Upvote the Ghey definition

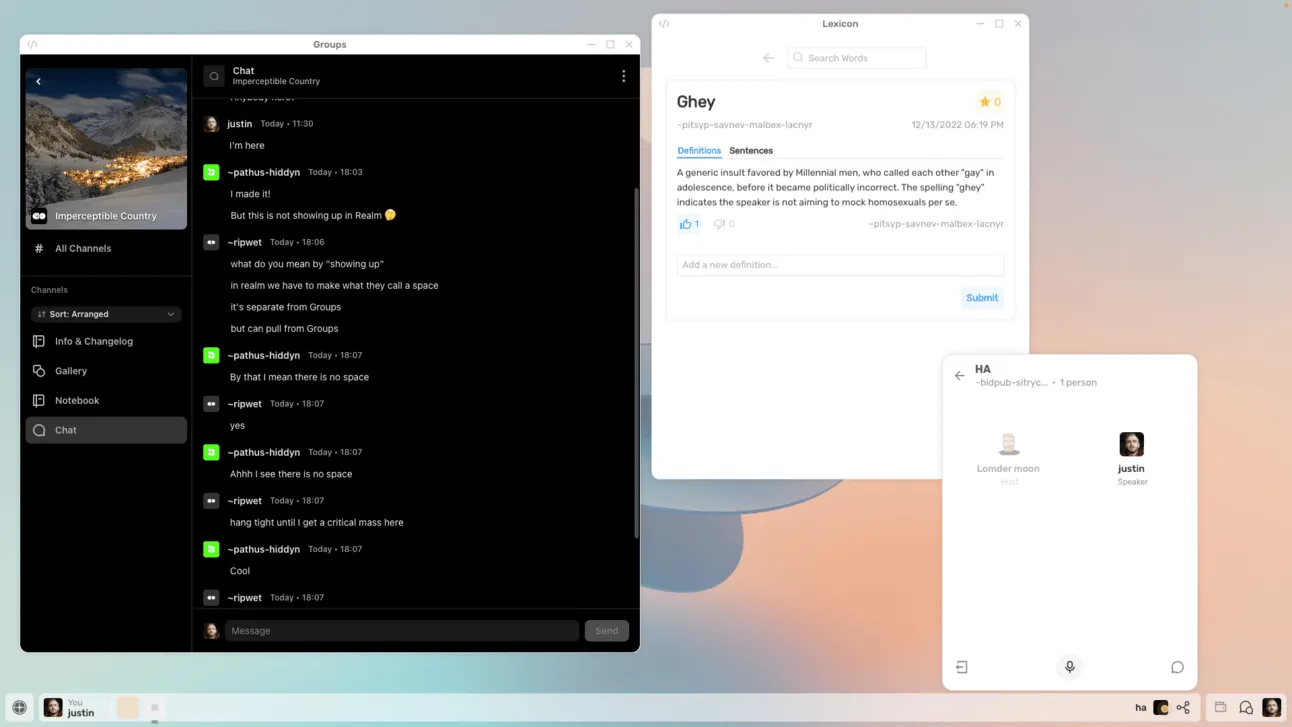[x=686, y=224]
